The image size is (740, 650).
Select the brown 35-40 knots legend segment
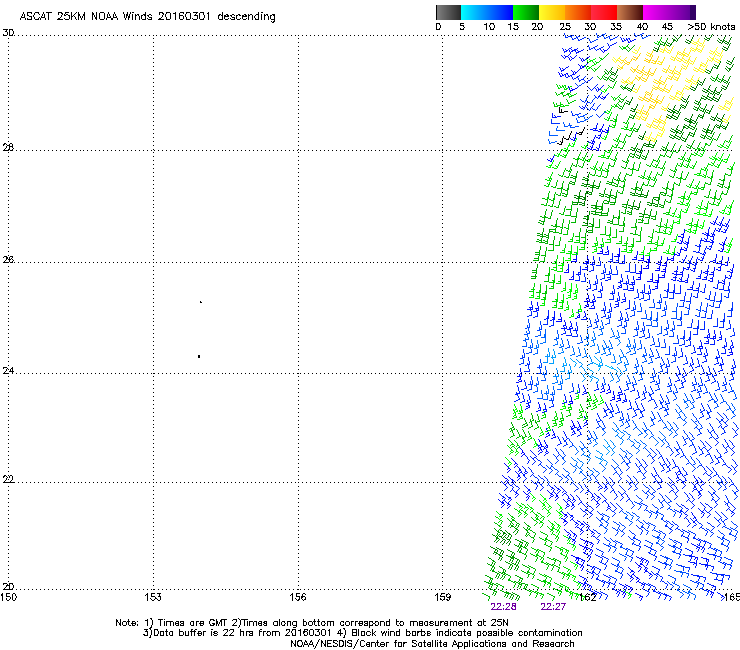630,12
